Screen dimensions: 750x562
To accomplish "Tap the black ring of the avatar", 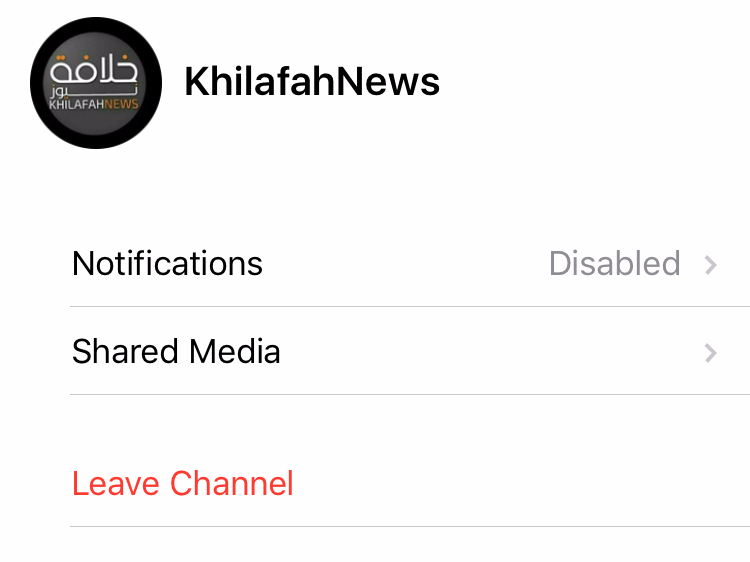I will (96, 24).
